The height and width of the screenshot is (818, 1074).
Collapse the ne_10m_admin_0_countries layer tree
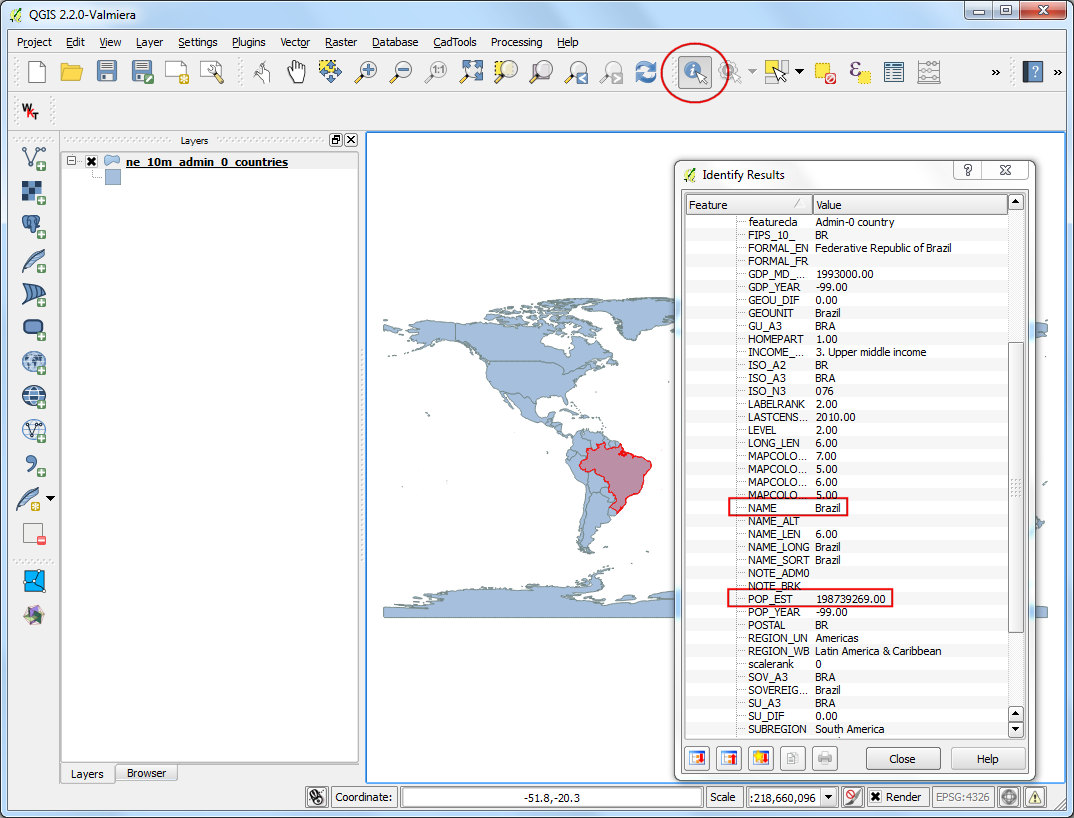[x=72, y=161]
